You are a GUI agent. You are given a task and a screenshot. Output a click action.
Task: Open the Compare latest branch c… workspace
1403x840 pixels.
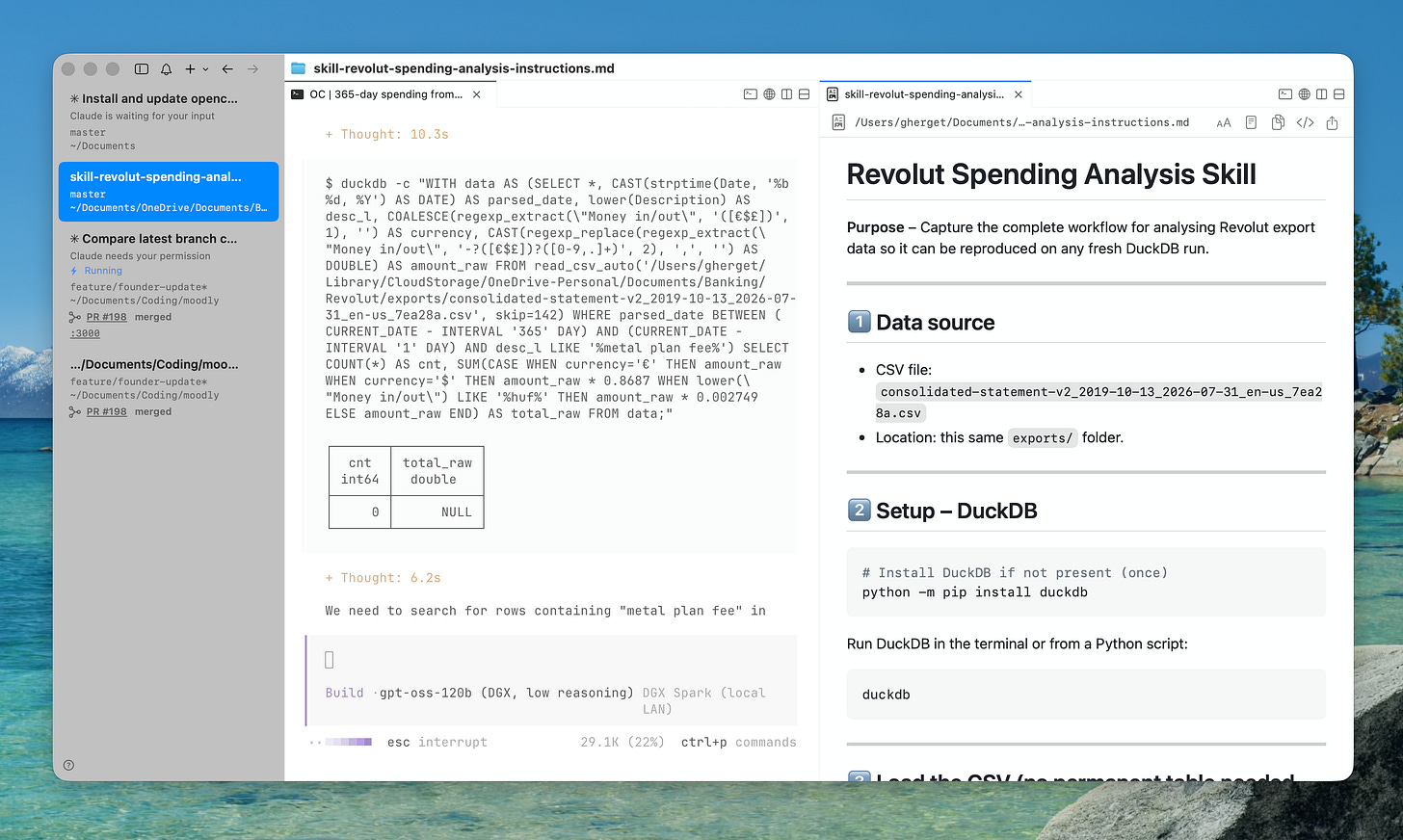coord(169,285)
